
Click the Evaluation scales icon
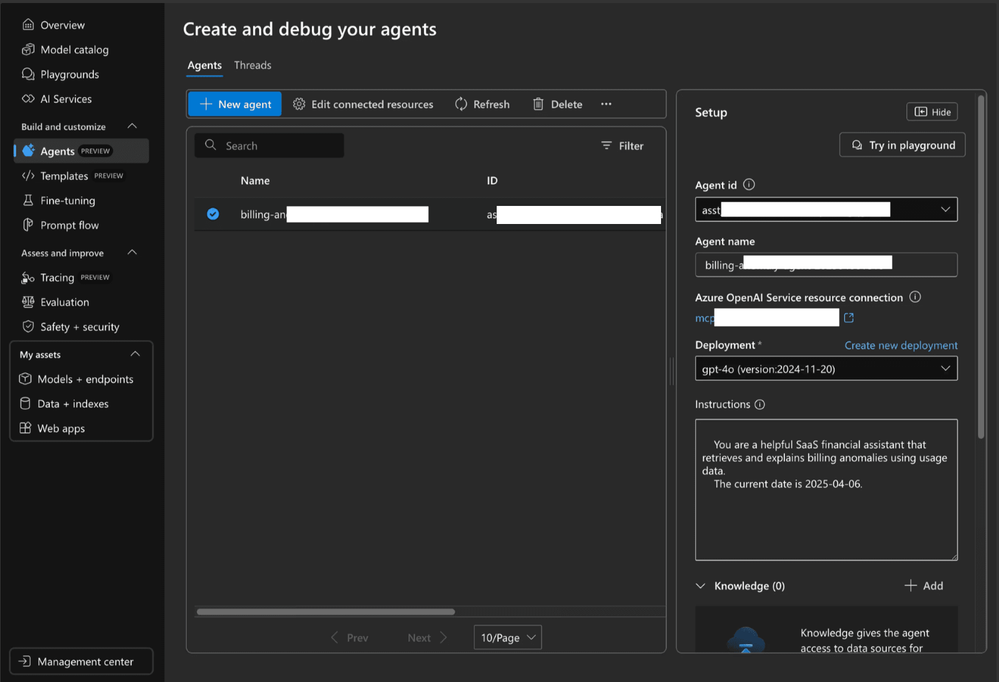(28, 302)
